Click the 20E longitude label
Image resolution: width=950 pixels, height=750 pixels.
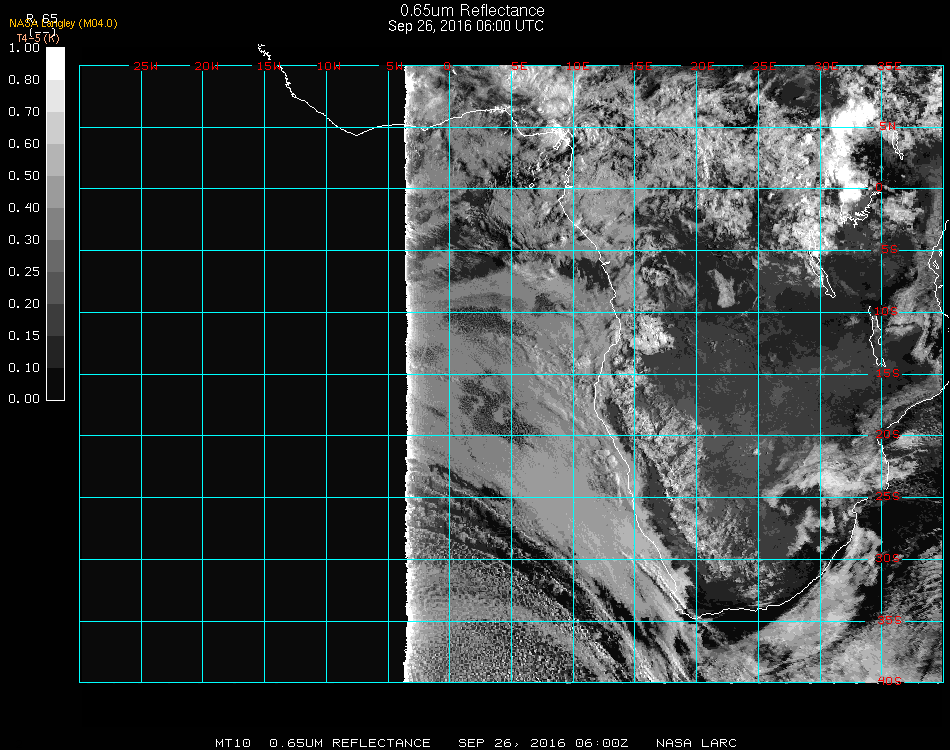pyautogui.click(x=703, y=67)
